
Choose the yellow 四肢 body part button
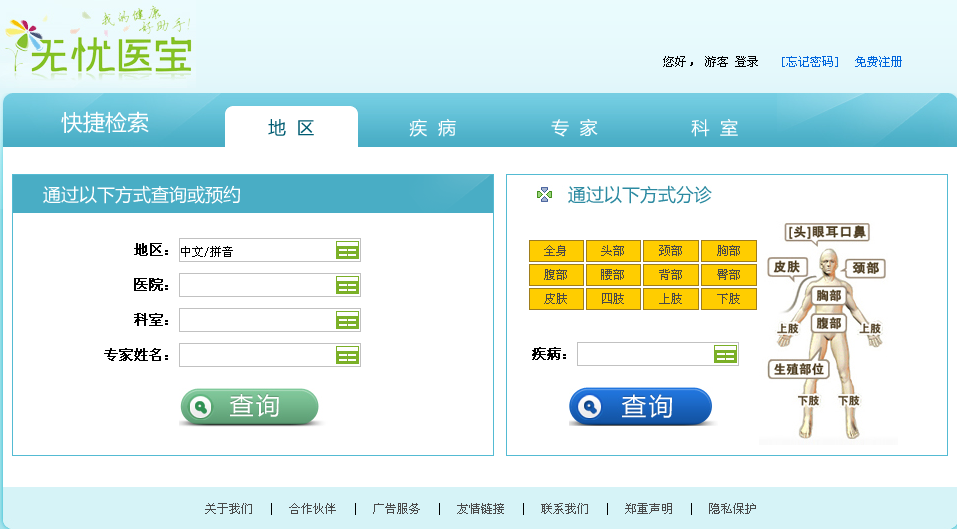point(613,299)
